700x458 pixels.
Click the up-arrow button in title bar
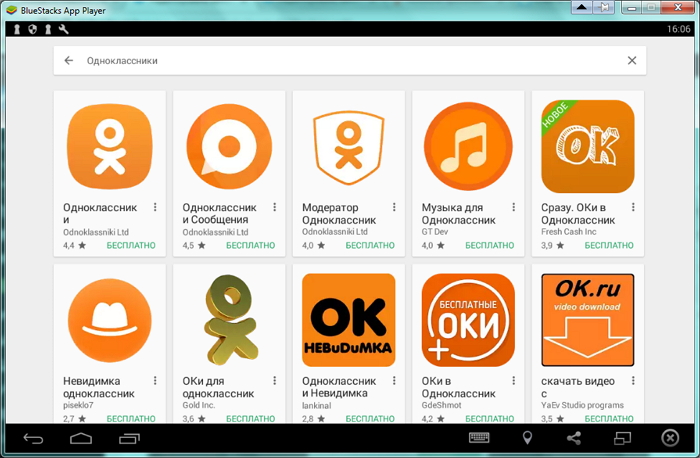pyautogui.click(x=582, y=8)
